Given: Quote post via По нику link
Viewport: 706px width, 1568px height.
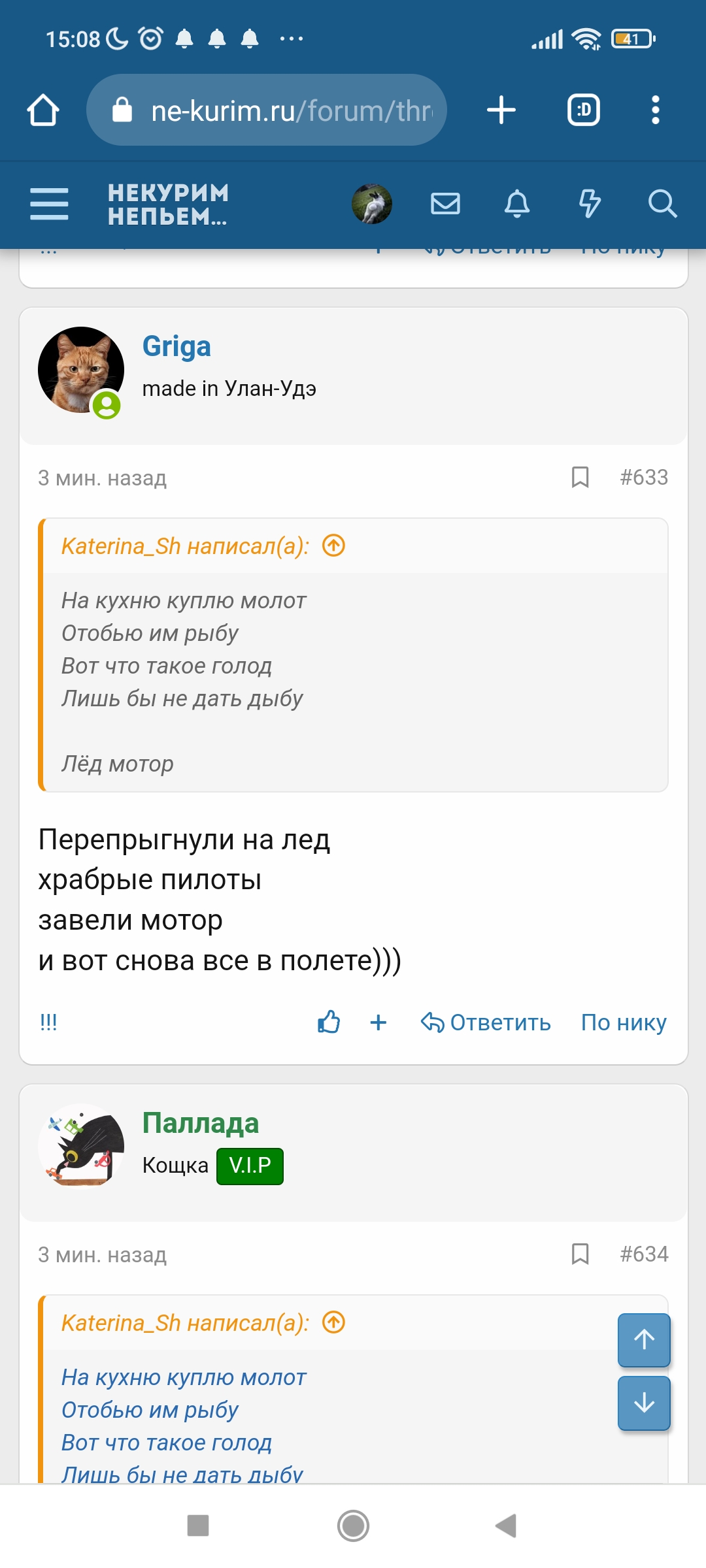Looking at the screenshot, I should click(622, 1023).
